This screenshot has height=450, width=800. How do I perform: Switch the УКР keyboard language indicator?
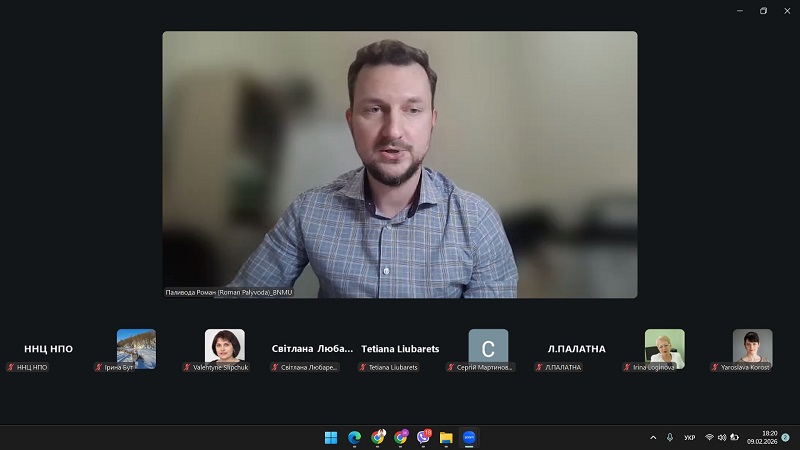pyautogui.click(x=690, y=437)
